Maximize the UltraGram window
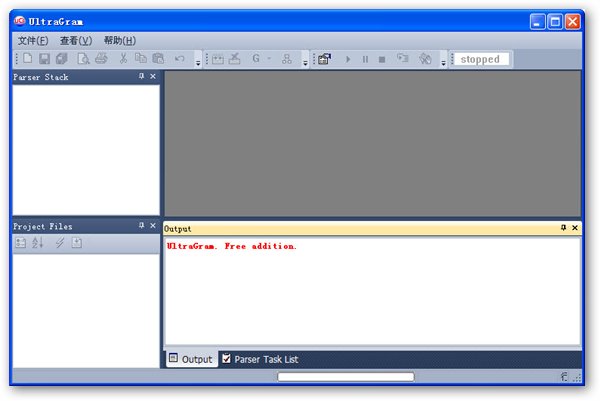600x401 pixels. 555,21
